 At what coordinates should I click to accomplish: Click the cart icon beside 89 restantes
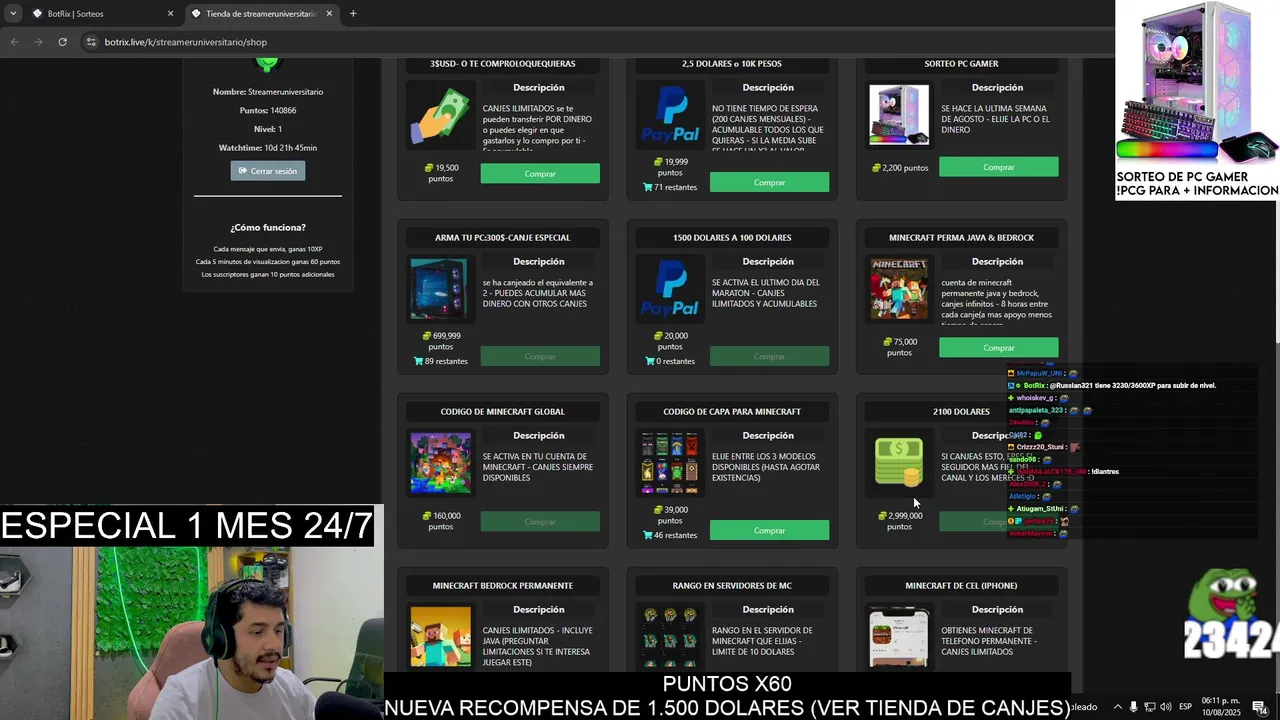tap(419, 361)
